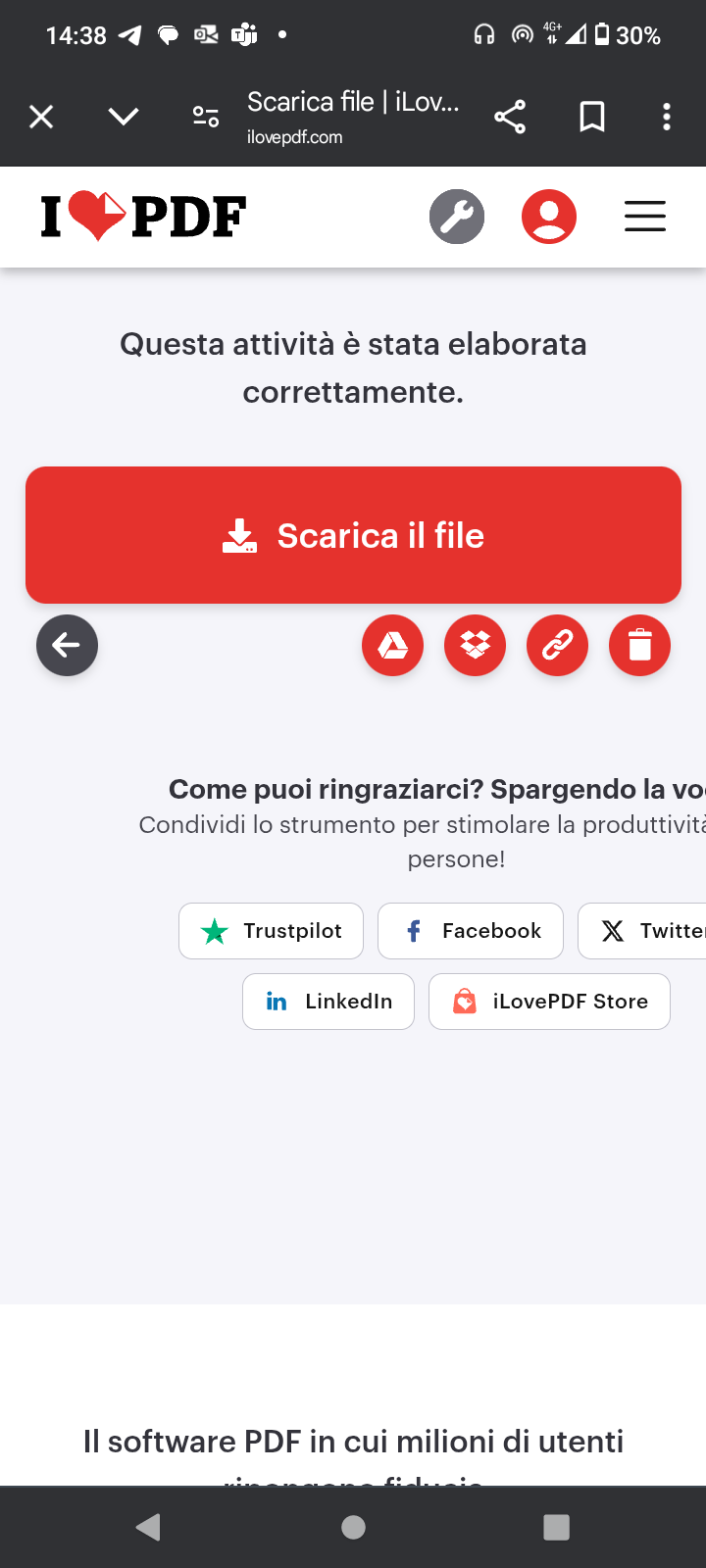Visit the LinkedIn page
This screenshot has width=706, height=1568.
pyautogui.click(x=328, y=1002)
